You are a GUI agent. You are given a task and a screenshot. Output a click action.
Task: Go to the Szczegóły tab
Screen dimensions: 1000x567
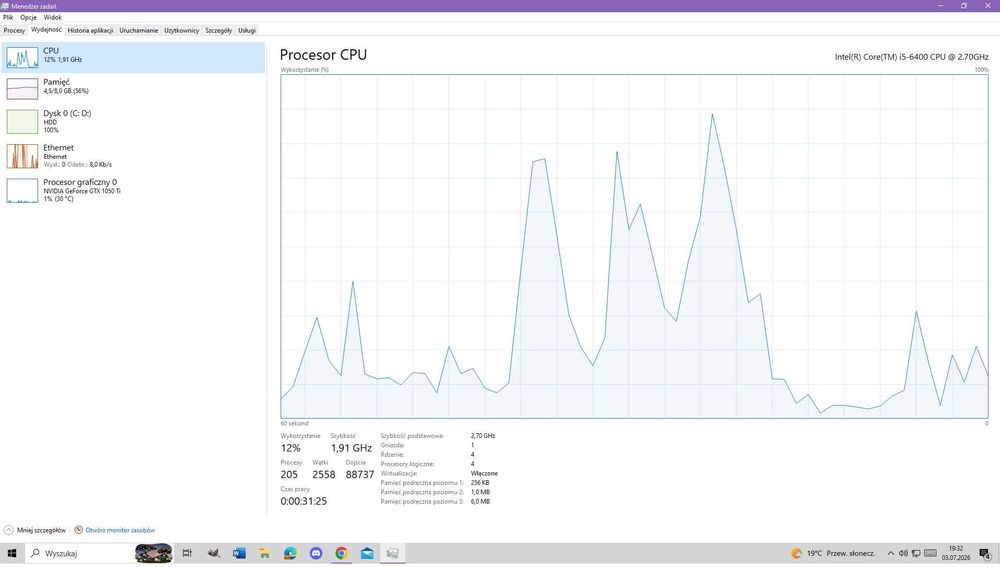click(x=218, y=30)
